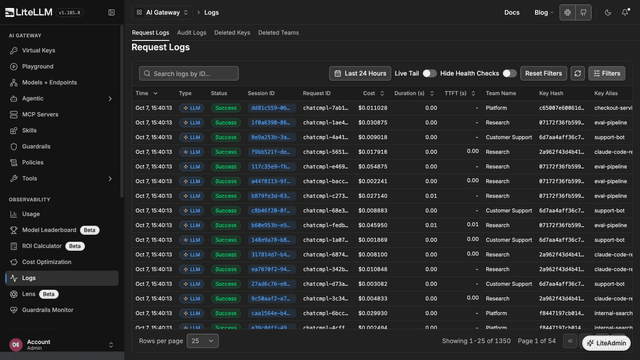
Task: Switch to the Request Logs tab
Action: point(150,33)
